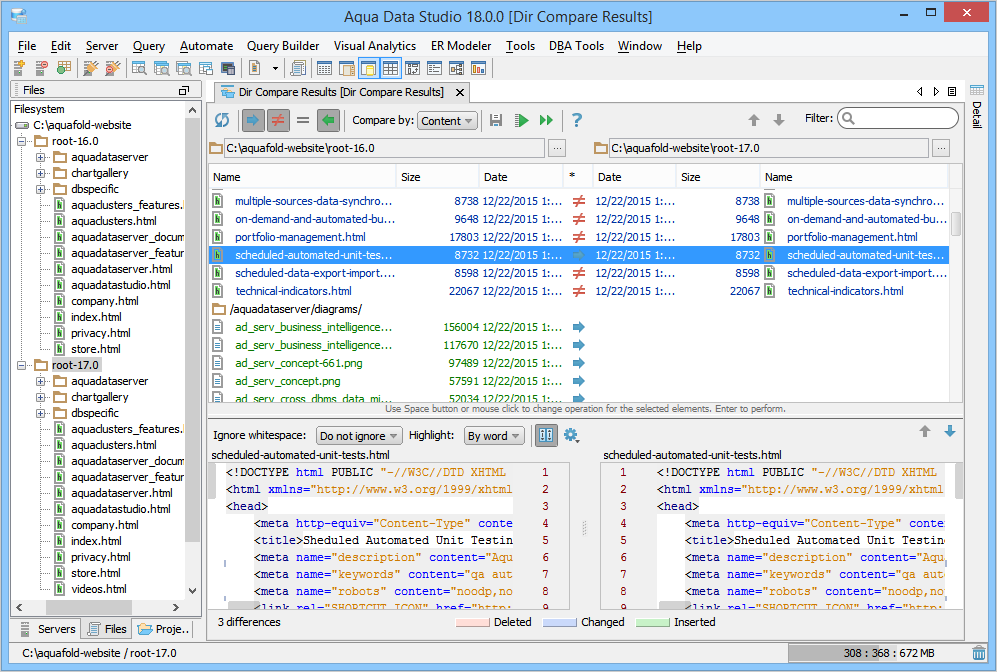
Task: Open the Compare by Content dropdown
Action: click(447, 121)
